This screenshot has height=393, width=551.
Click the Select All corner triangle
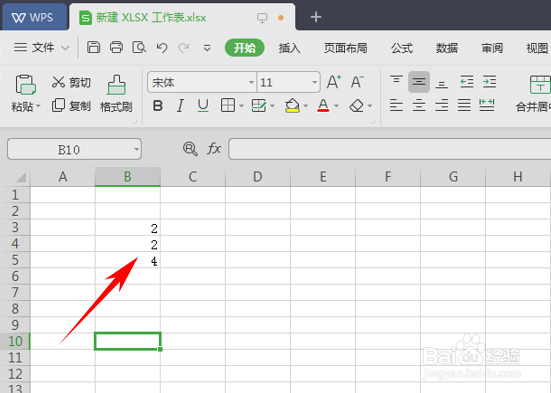21,176
